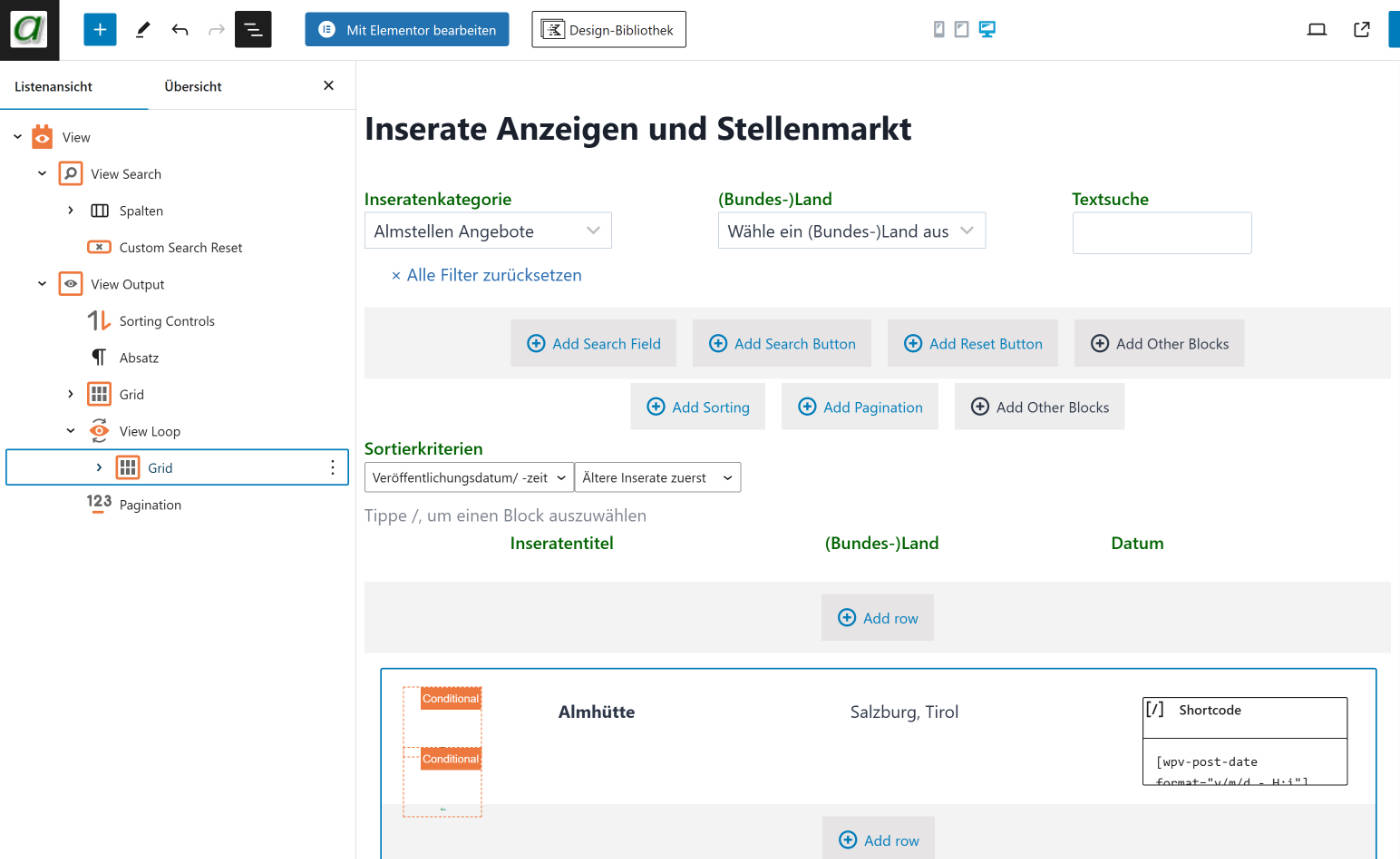Viewport: 1400px width, 859px height.
Task: Expand the selected Grid inside View Loop
Action: pyautogui.click(x=99, y=468)
